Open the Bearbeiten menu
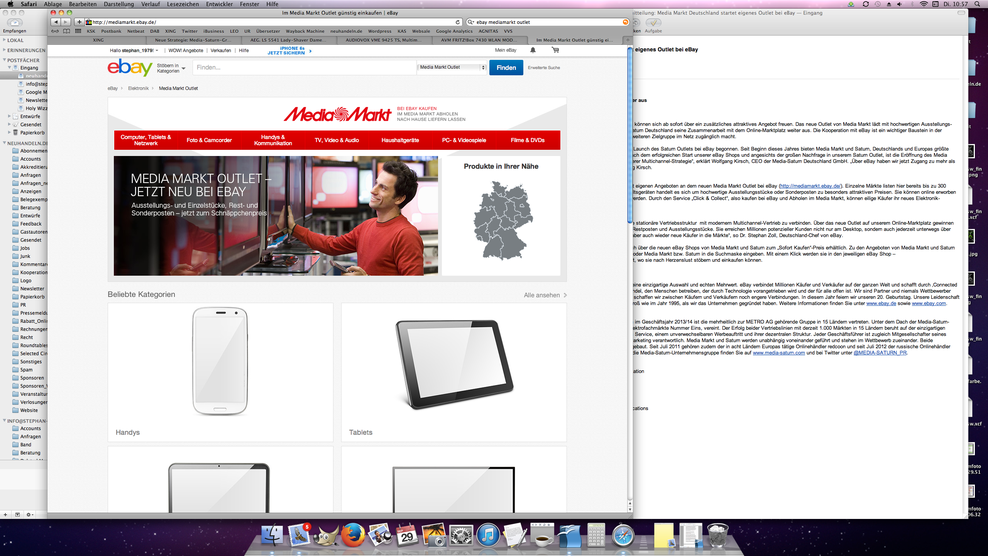This screenshot has width=988, height=556. 83,4
